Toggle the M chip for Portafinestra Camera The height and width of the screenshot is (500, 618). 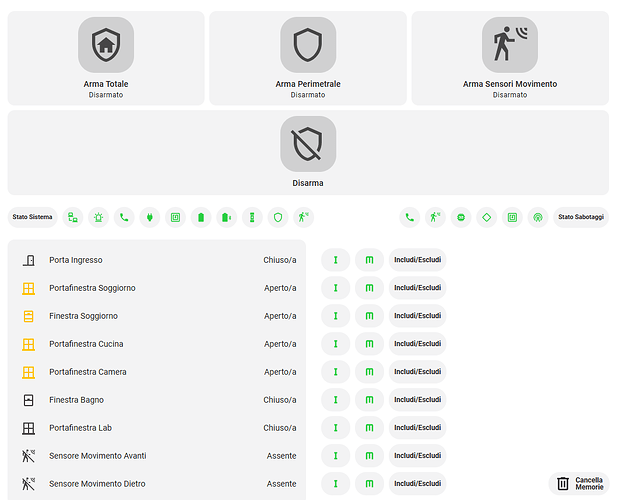pos(369,372)
